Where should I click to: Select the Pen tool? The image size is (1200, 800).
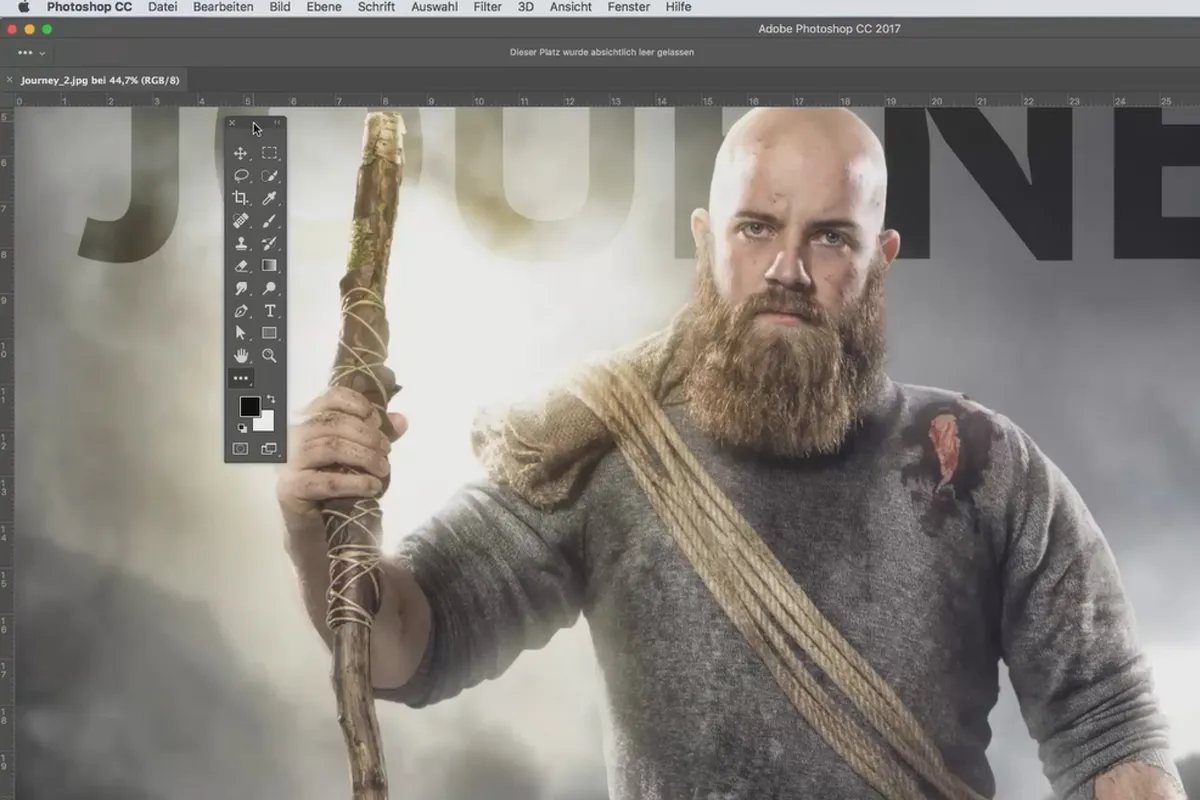point(240,311)
